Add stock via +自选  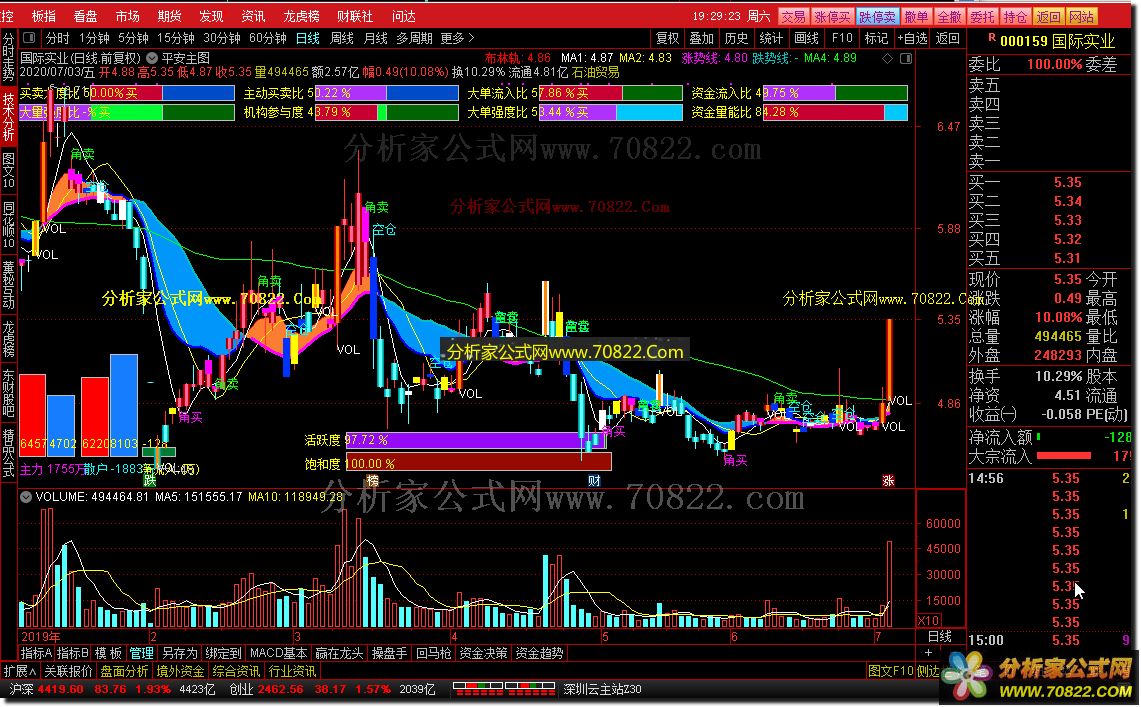913,39
